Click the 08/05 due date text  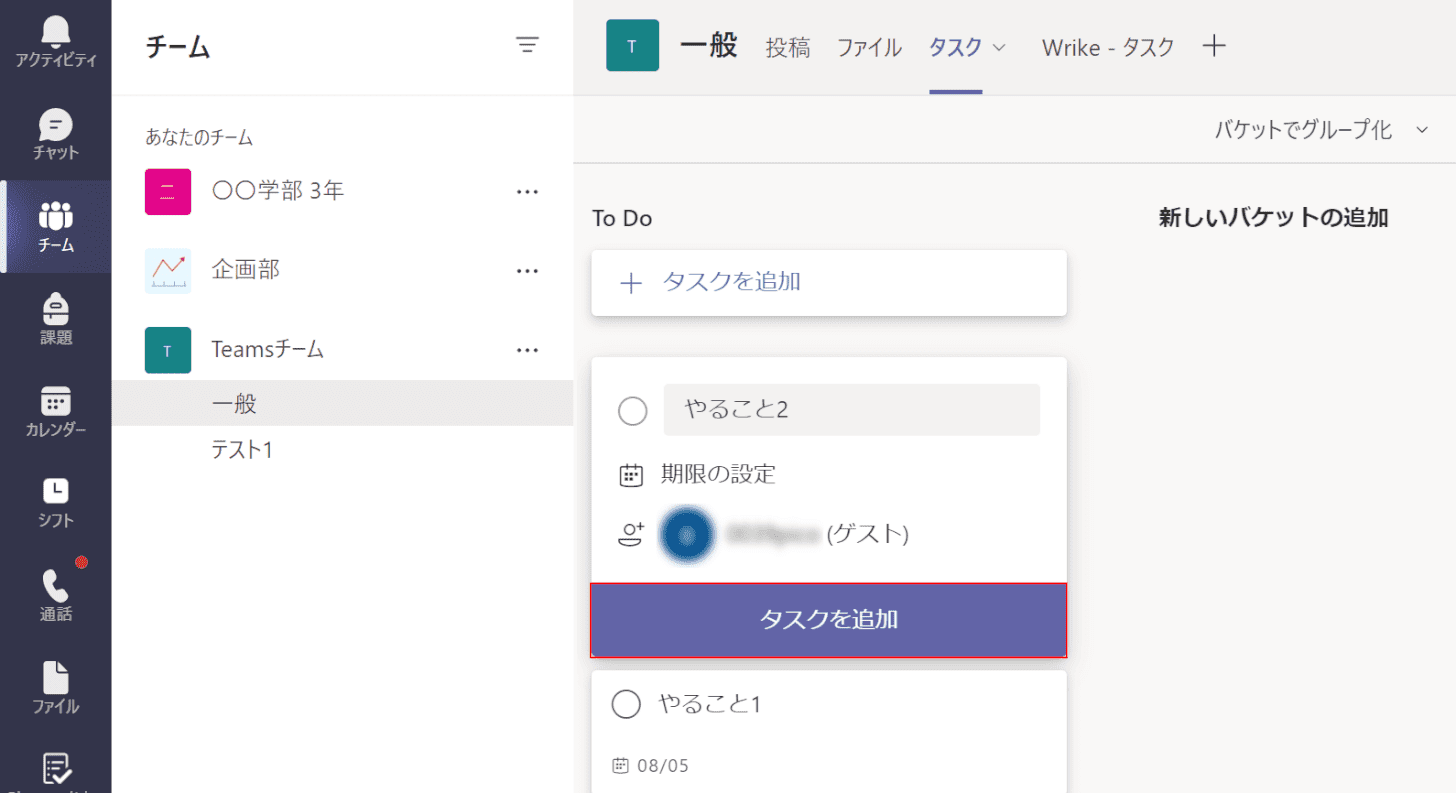pyautogui.click(x=663, y=766)
